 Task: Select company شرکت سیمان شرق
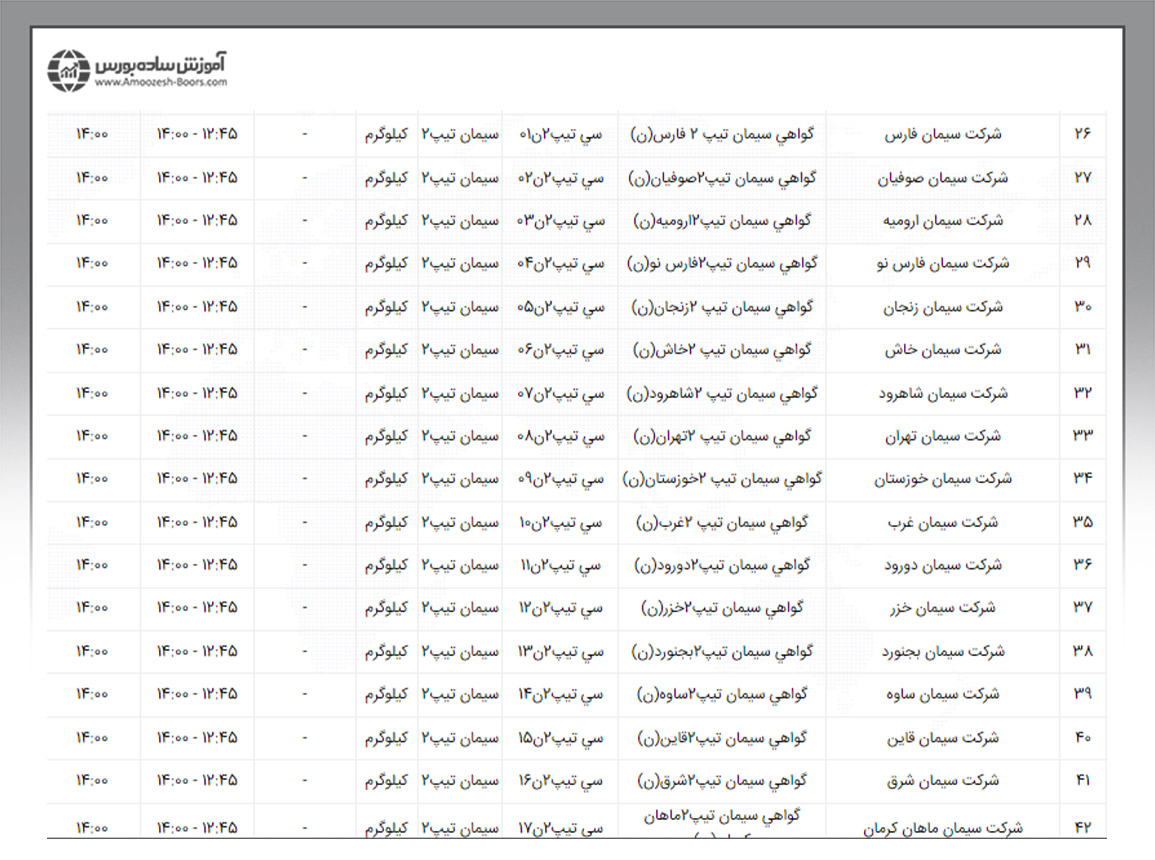click(x=943, y=780)
